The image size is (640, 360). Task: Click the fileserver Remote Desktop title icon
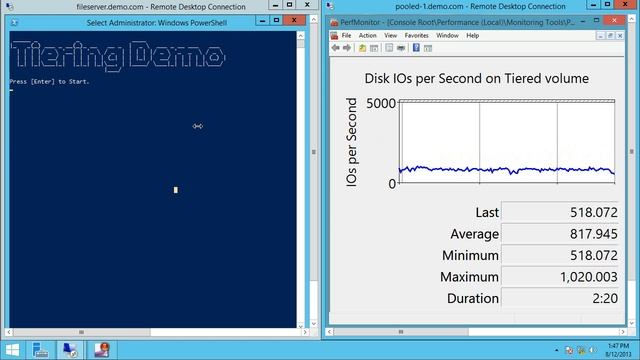[x=9, y=6]
